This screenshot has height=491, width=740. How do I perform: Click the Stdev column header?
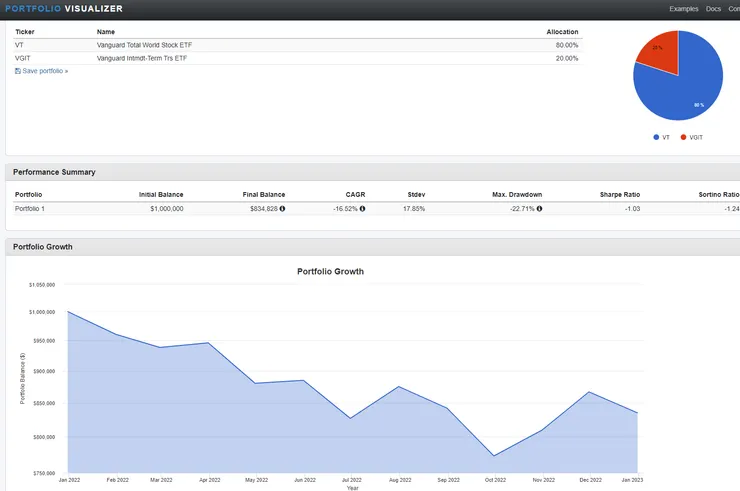point(416,195)
